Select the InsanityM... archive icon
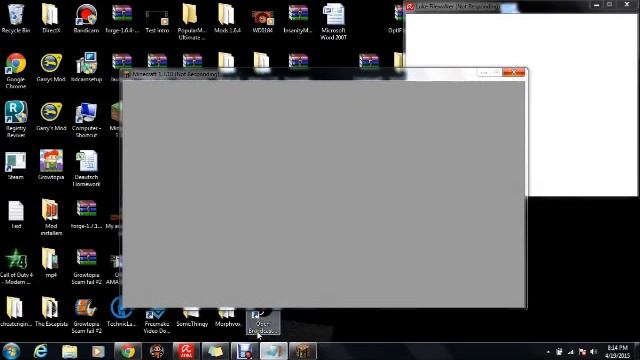 tap(298, 18)
